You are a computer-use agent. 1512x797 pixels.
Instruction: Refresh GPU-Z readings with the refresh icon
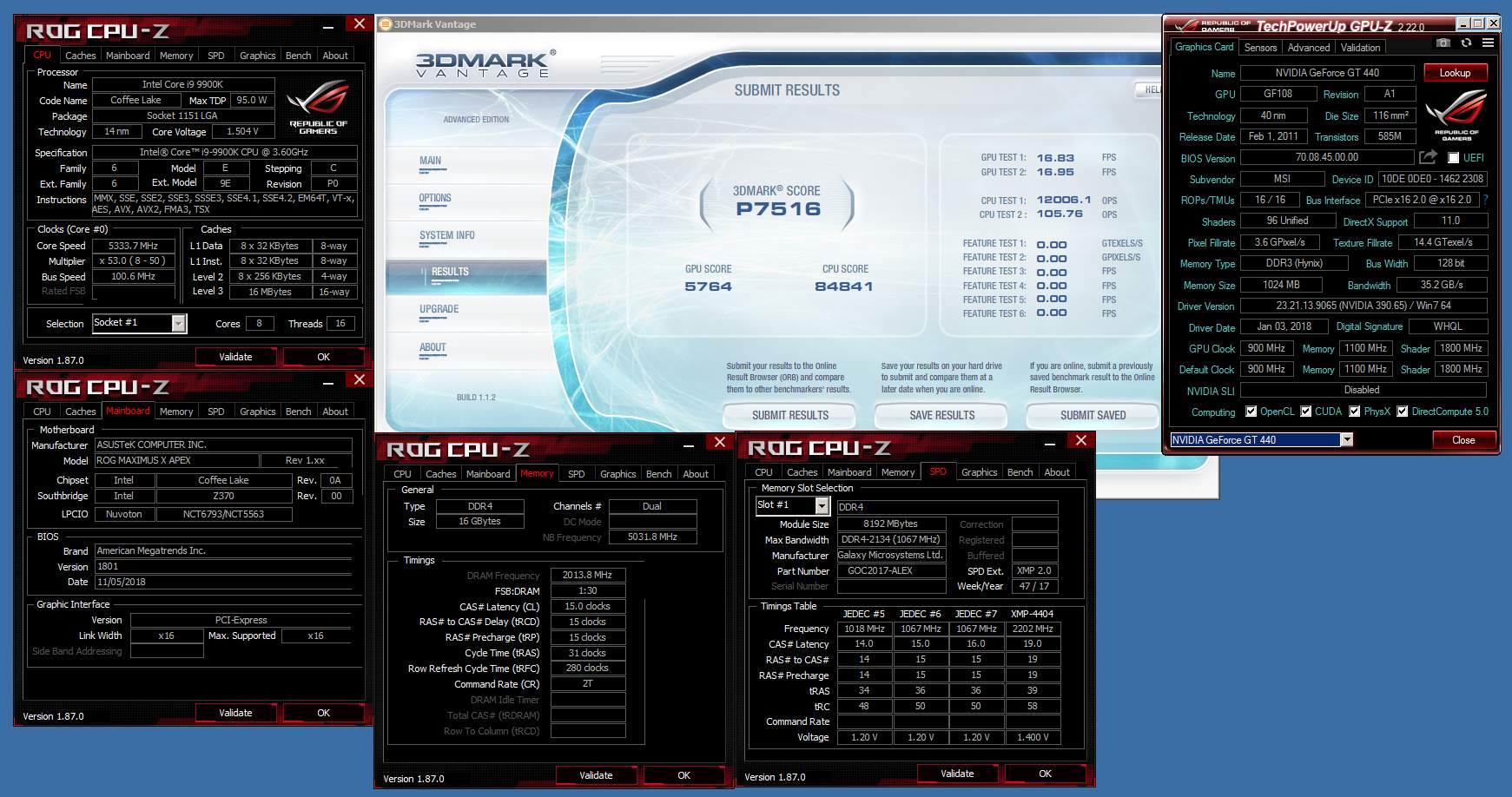(1466, 43)
